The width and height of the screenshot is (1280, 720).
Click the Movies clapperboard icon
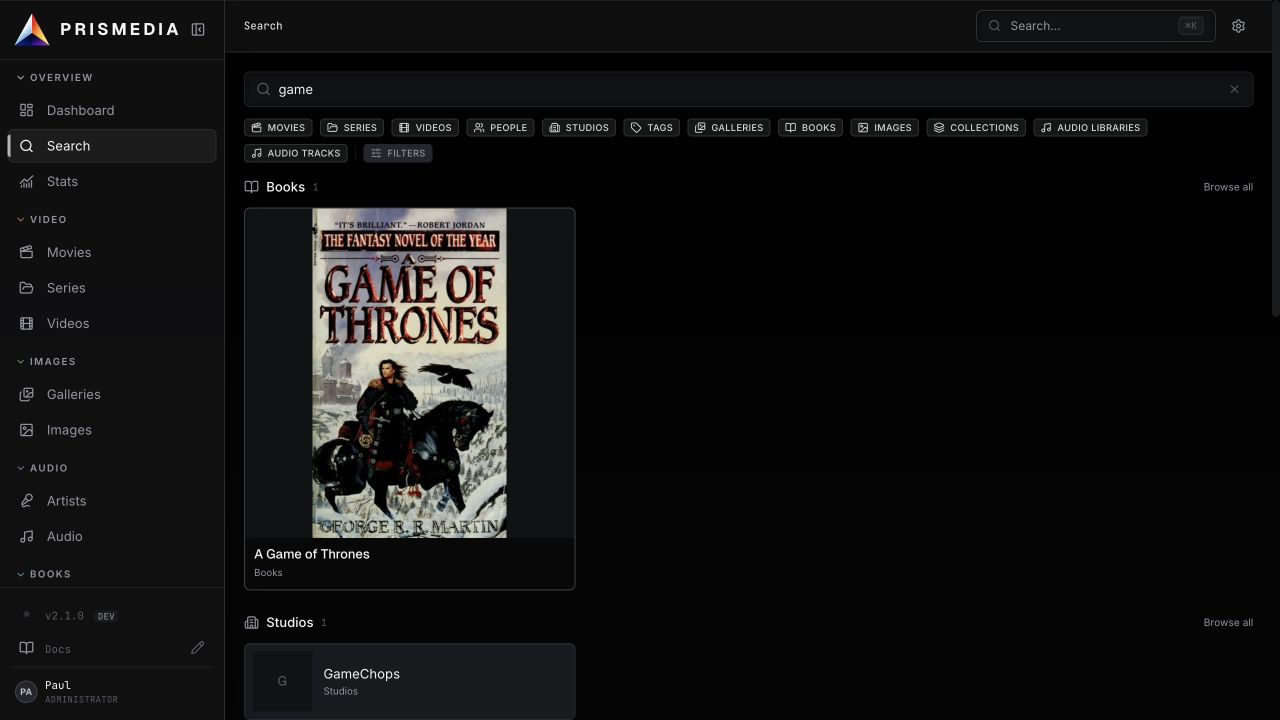click(27, 252)
